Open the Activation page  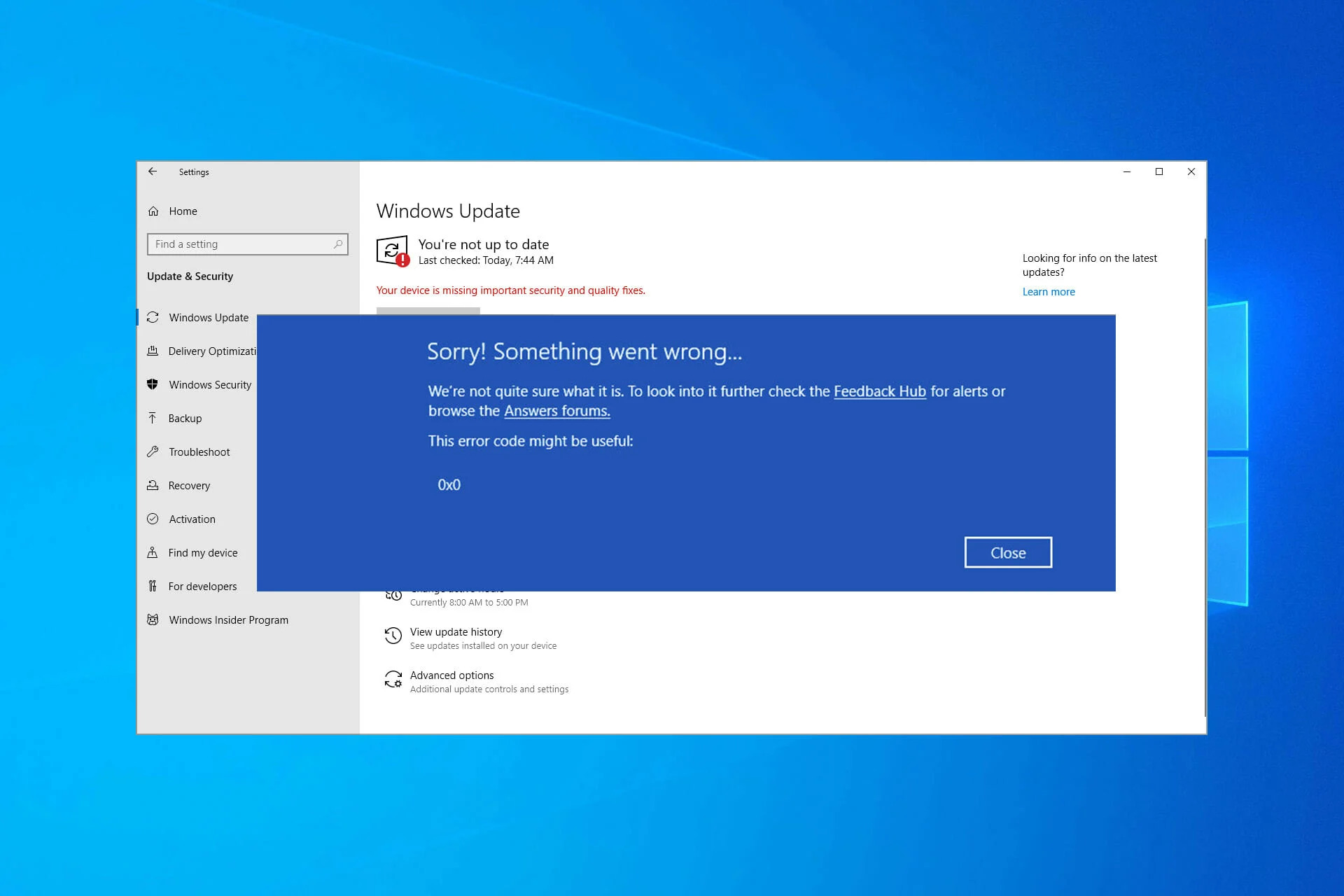[192, 519]
